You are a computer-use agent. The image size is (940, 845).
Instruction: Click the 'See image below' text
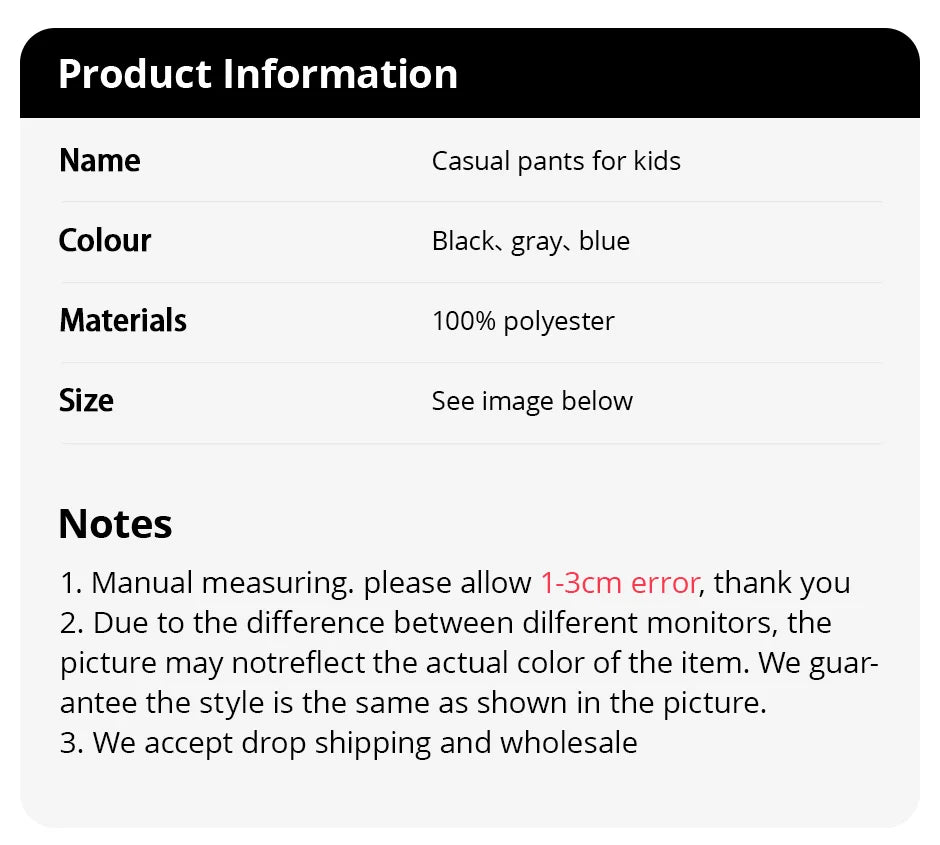(x=532, y=401)
